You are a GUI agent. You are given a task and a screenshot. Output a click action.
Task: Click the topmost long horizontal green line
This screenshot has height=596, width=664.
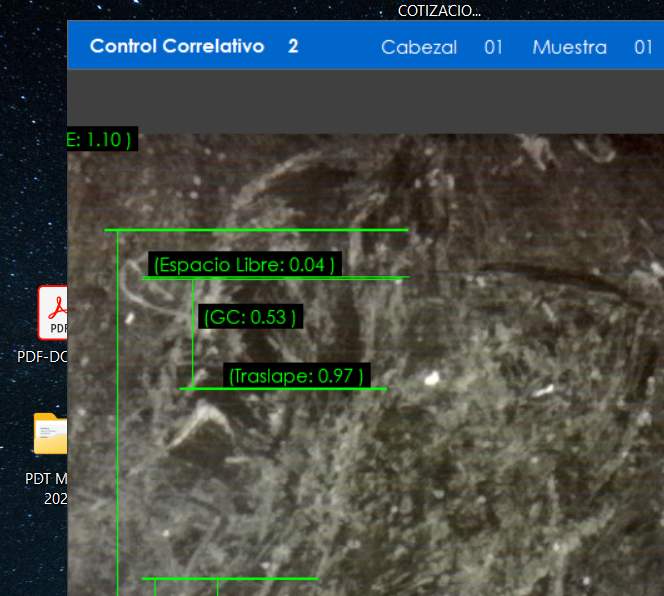click(x=260, y=230)
